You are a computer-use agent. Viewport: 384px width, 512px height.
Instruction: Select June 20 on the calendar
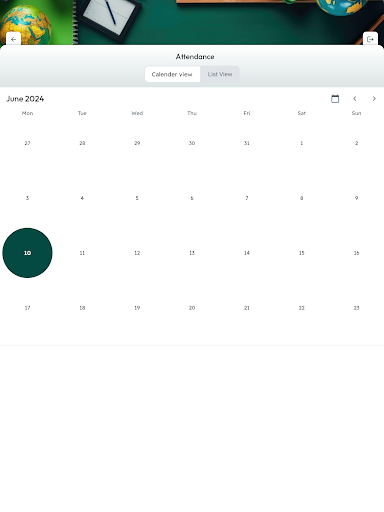coord(192,308)
